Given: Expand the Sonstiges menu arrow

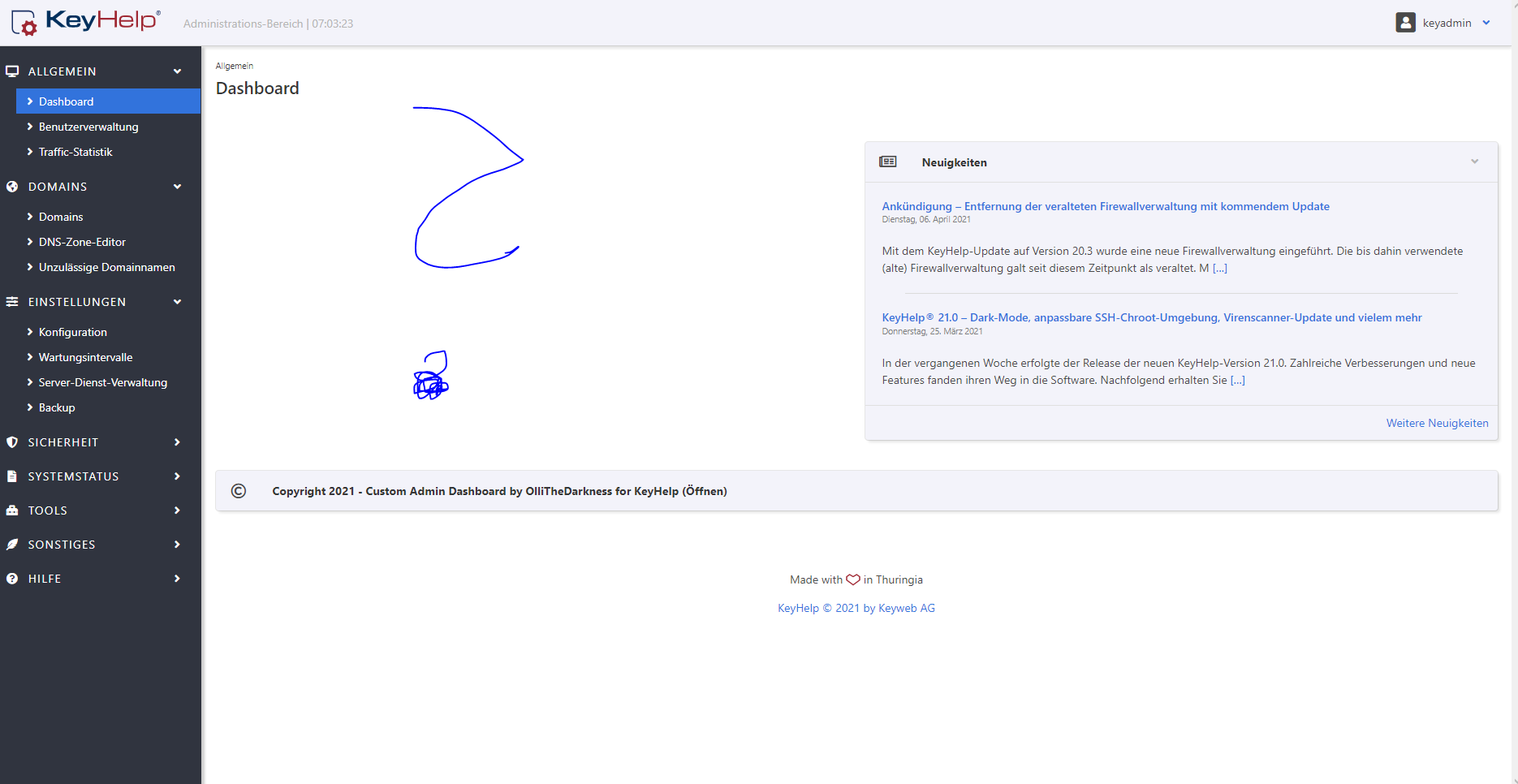Looking at the screenshot, I should click(x=177, y=545).
